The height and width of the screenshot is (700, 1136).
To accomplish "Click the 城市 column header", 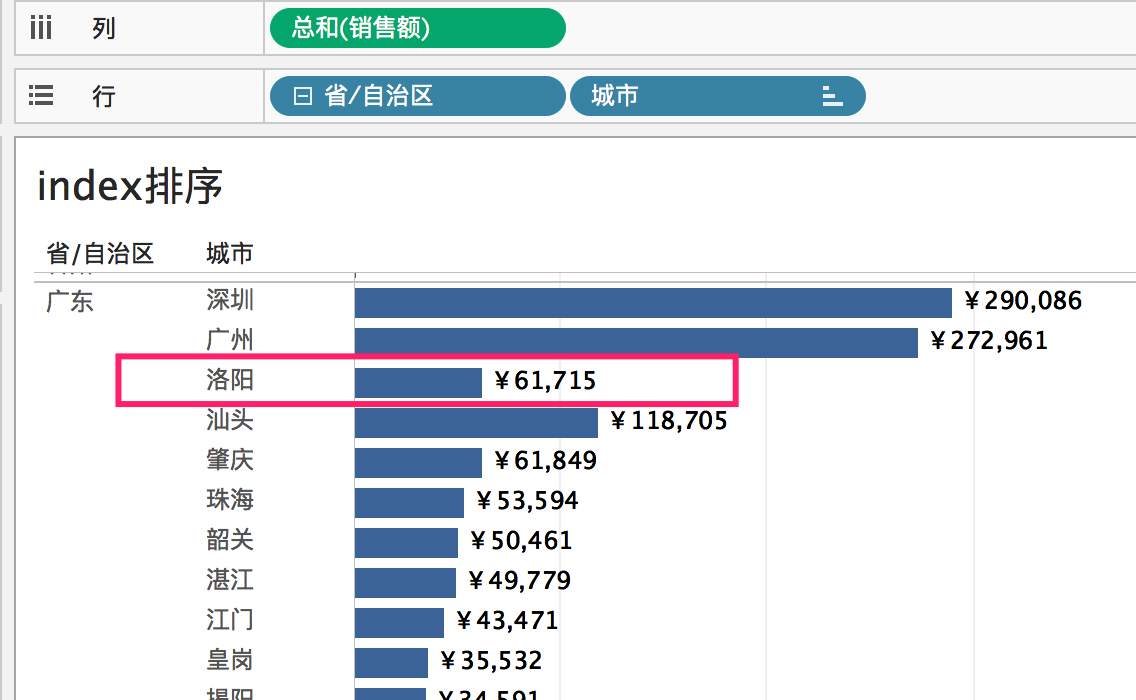I will click(229, 253).
